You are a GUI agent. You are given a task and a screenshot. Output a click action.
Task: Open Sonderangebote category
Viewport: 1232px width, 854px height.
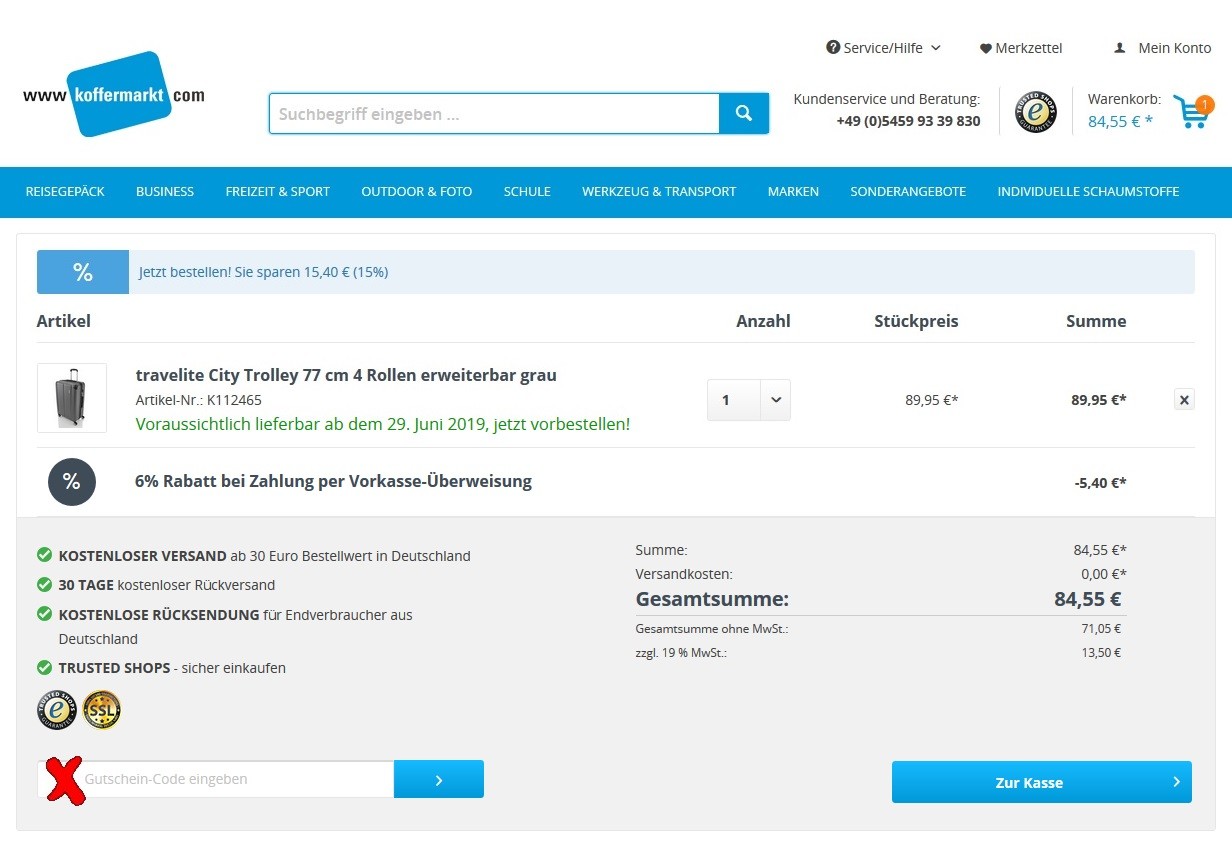coord(908,191)
